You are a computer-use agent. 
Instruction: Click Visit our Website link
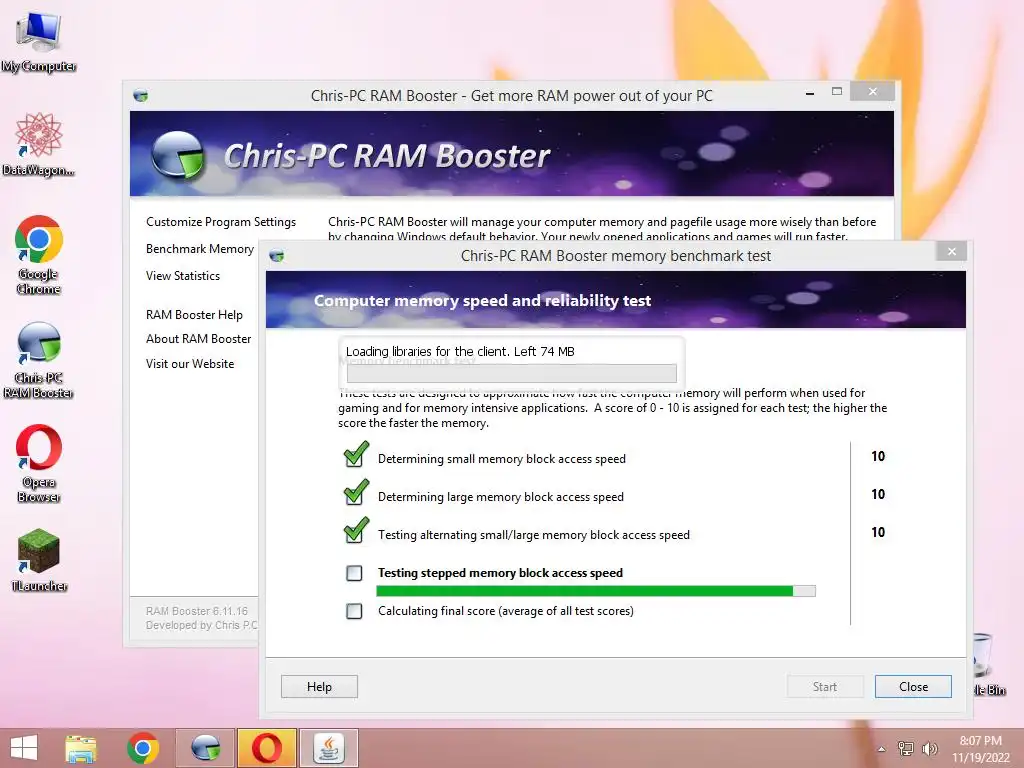coord(190,364)
